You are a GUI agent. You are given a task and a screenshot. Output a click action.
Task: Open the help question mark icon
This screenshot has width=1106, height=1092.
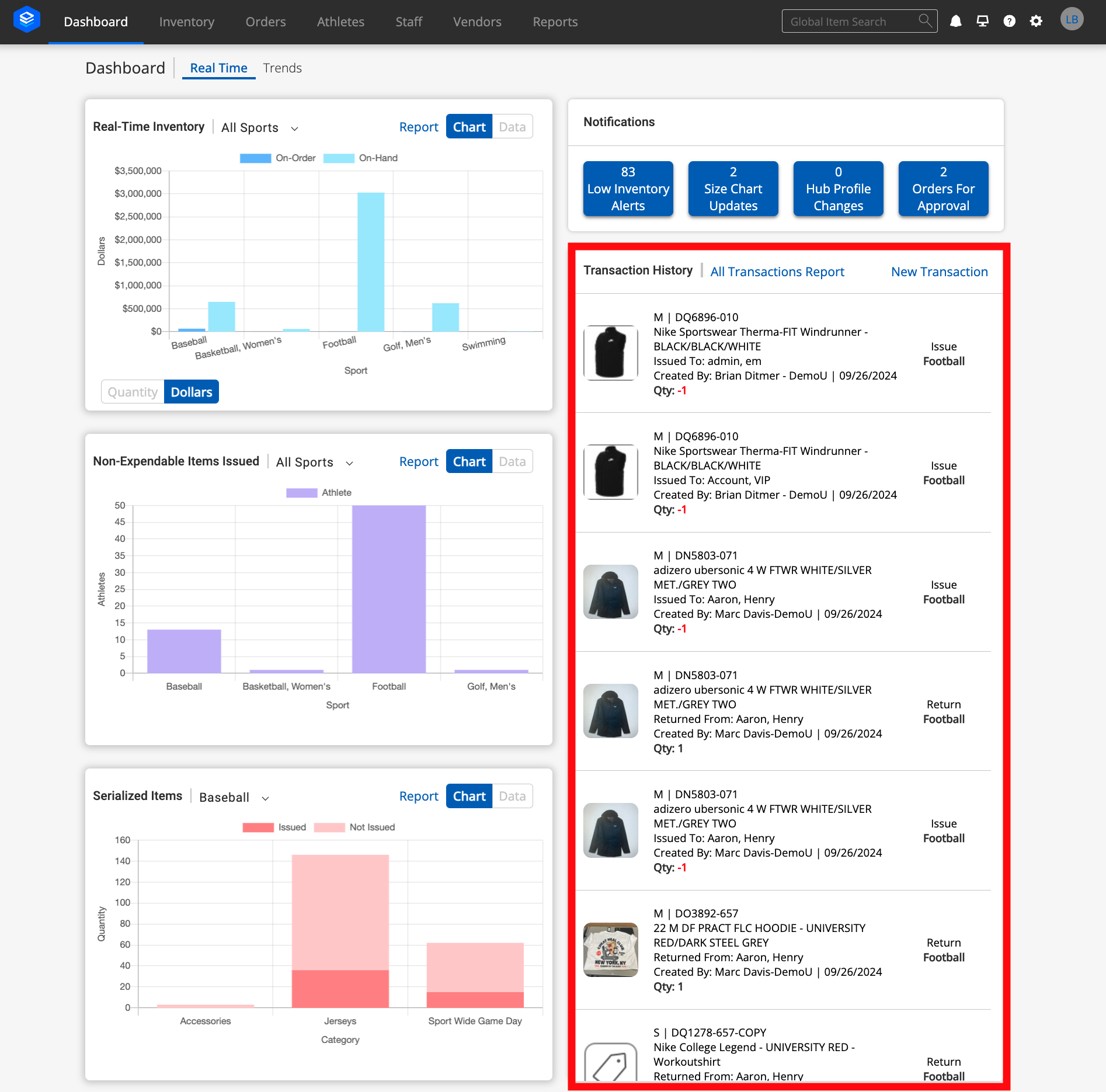tap(1009, 22)
